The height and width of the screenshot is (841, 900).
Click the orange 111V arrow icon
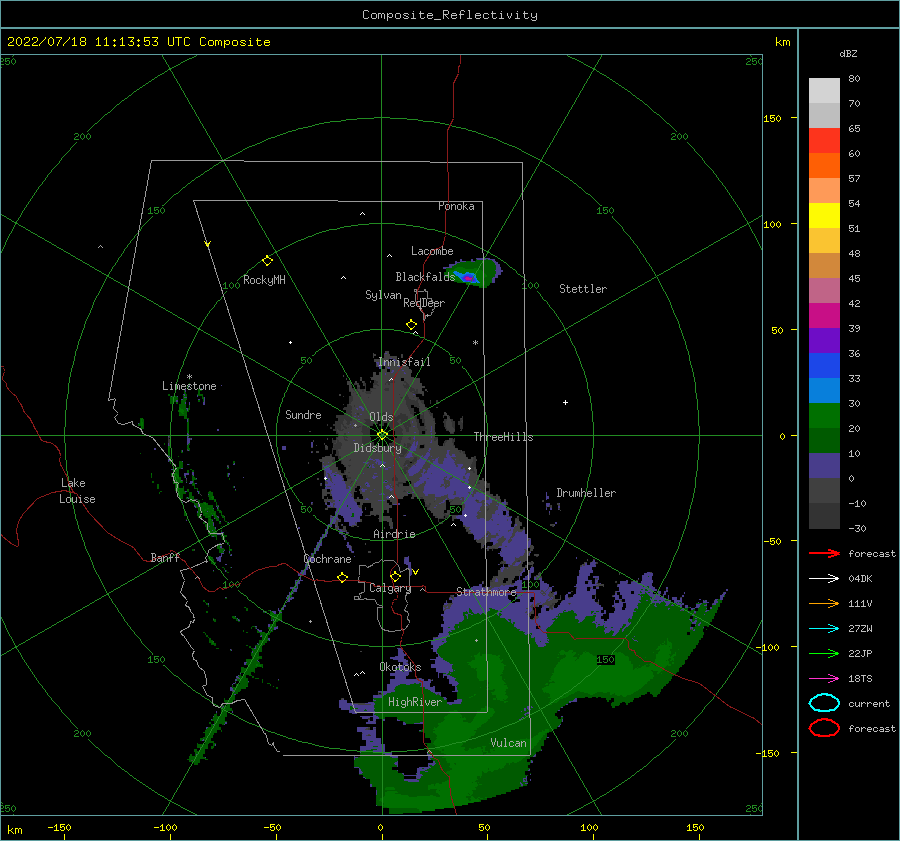[824, 603]
